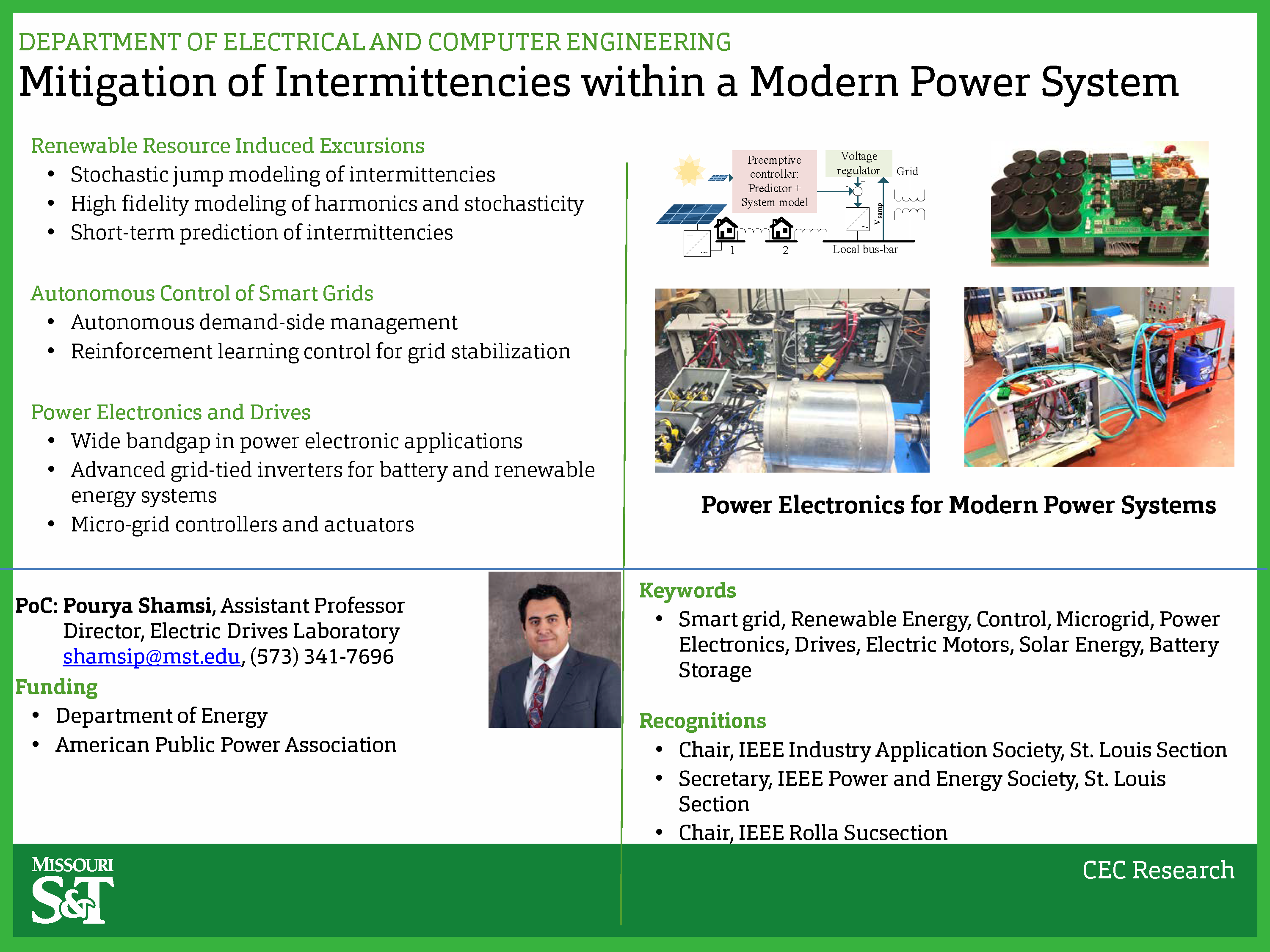Viewport: 1270px width, 952px height.
Task: Open the green circuit board photo
Action: click(x=1099, y=204)
